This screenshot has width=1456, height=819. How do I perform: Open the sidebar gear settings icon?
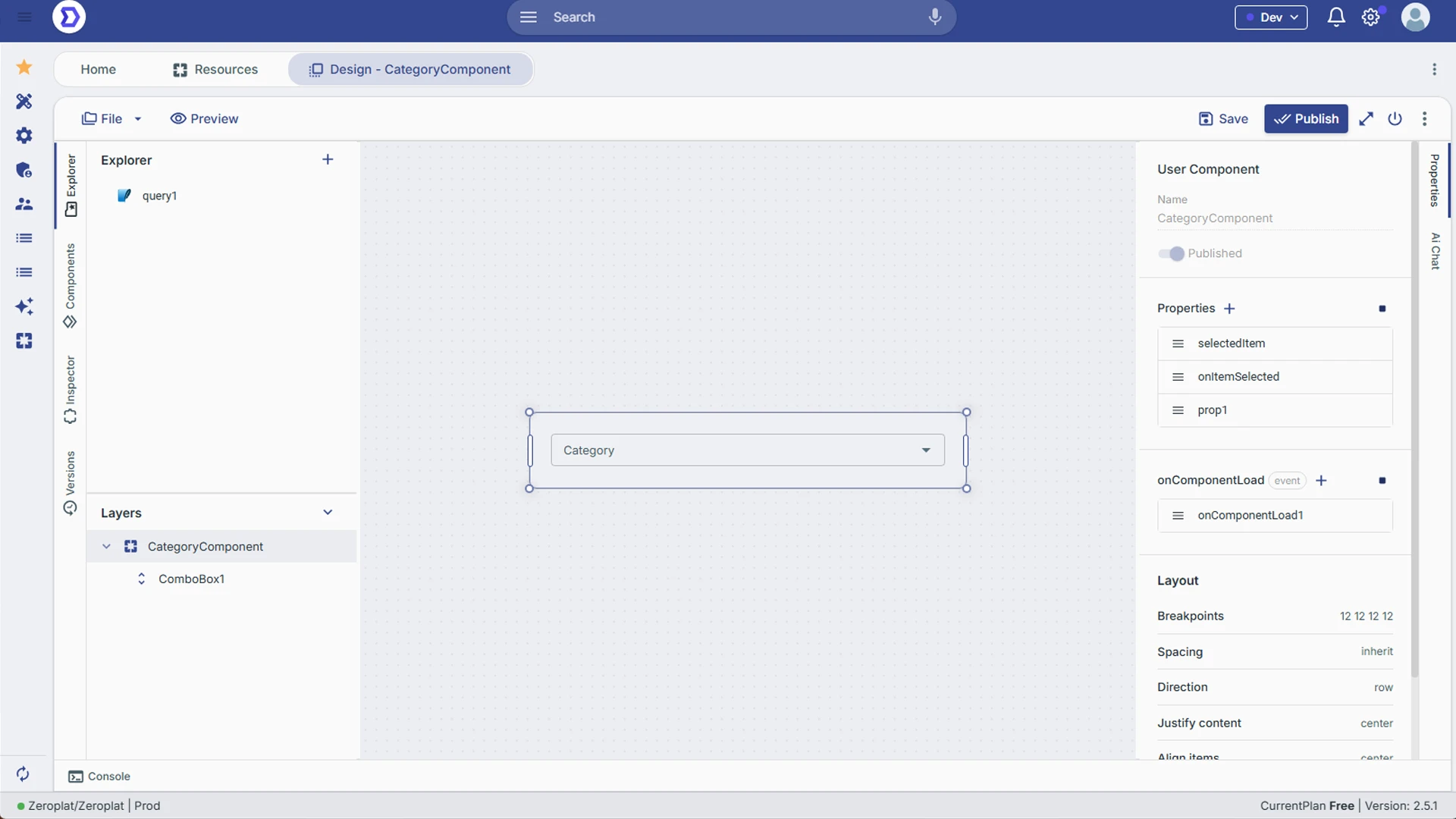tap(24, 135)
